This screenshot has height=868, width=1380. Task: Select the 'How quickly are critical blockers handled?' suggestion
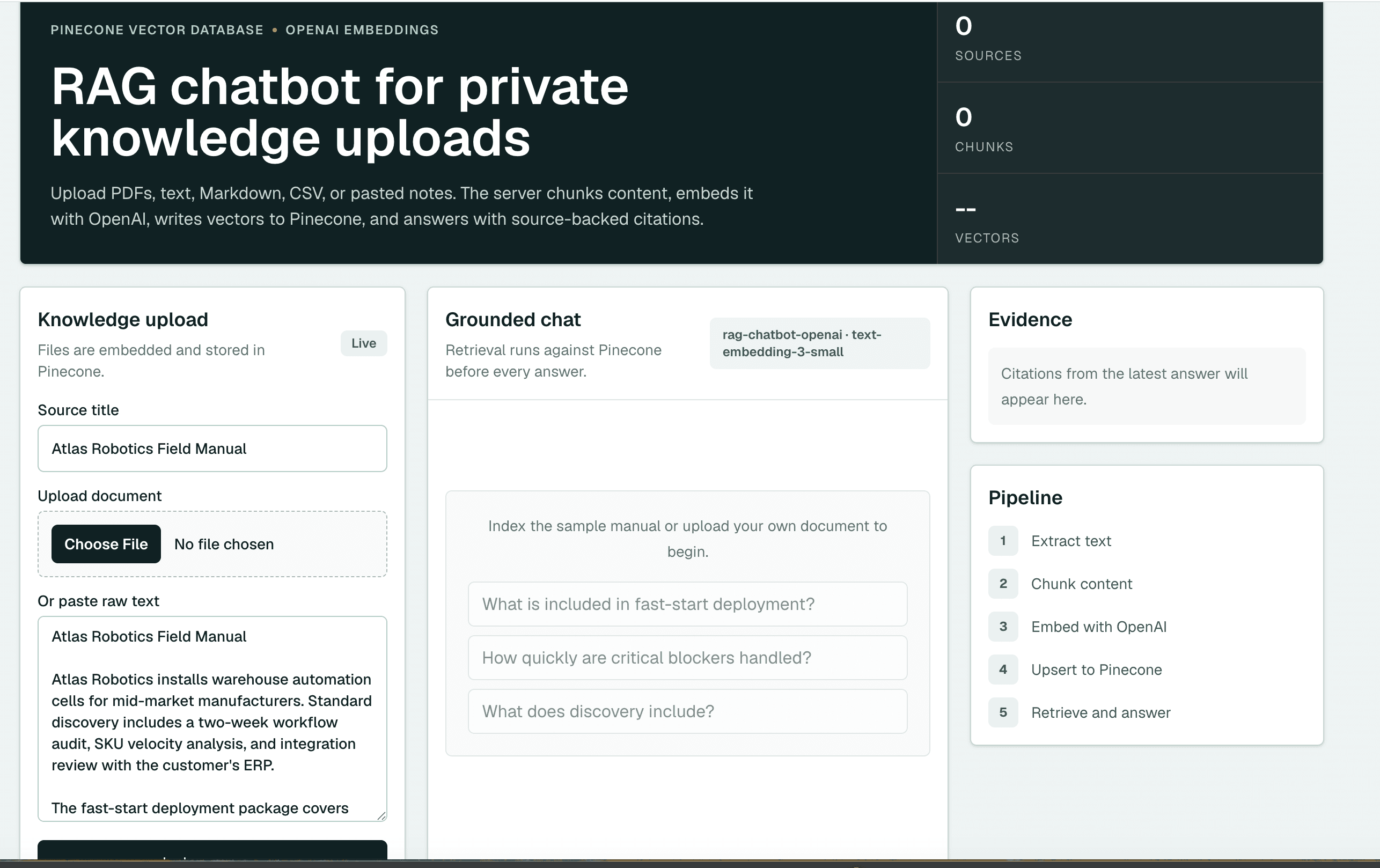tap(687, 658)
